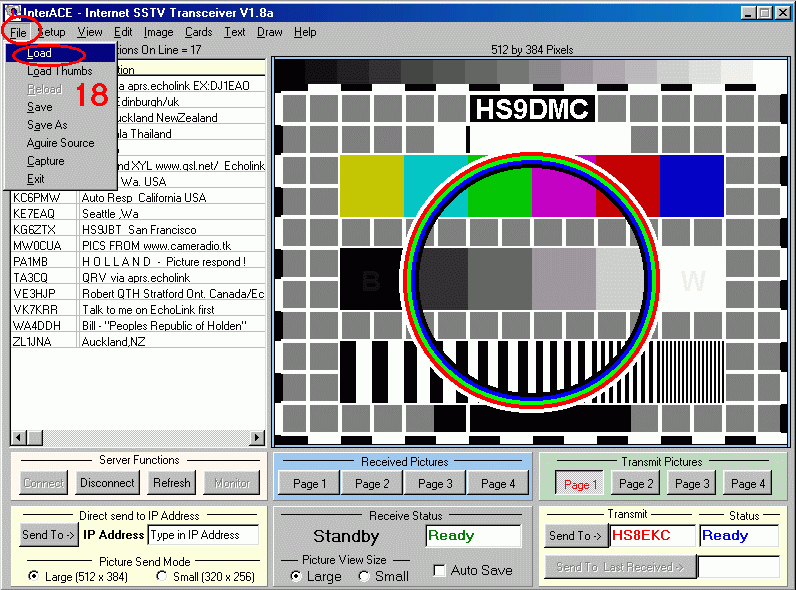Screen dimensions: 796x590
Task: Open the Image menu
Action: pyautogui.click(x=158, y=32)
